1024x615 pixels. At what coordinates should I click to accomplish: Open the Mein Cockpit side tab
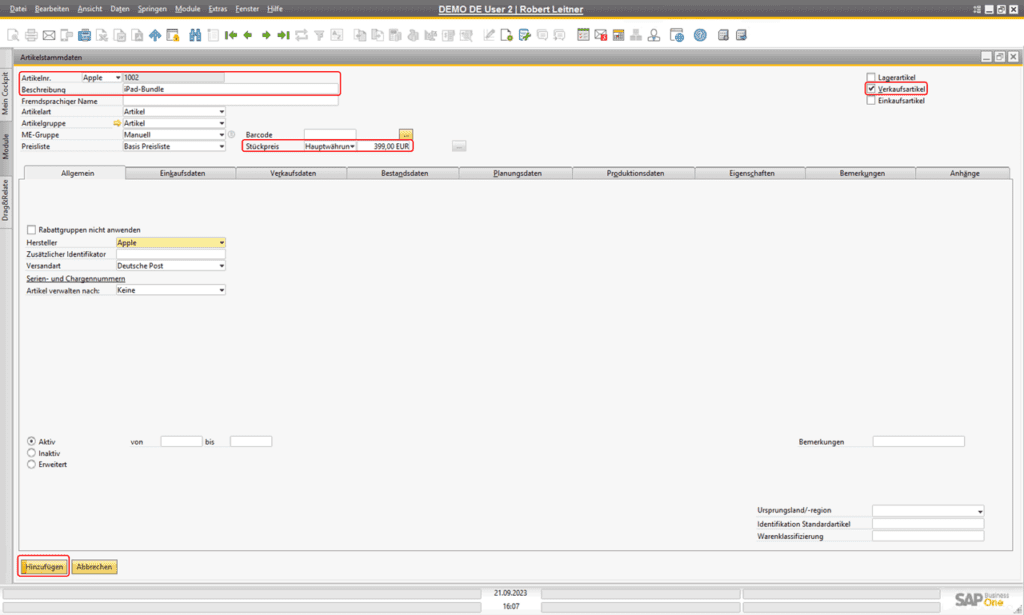point(5,93)
